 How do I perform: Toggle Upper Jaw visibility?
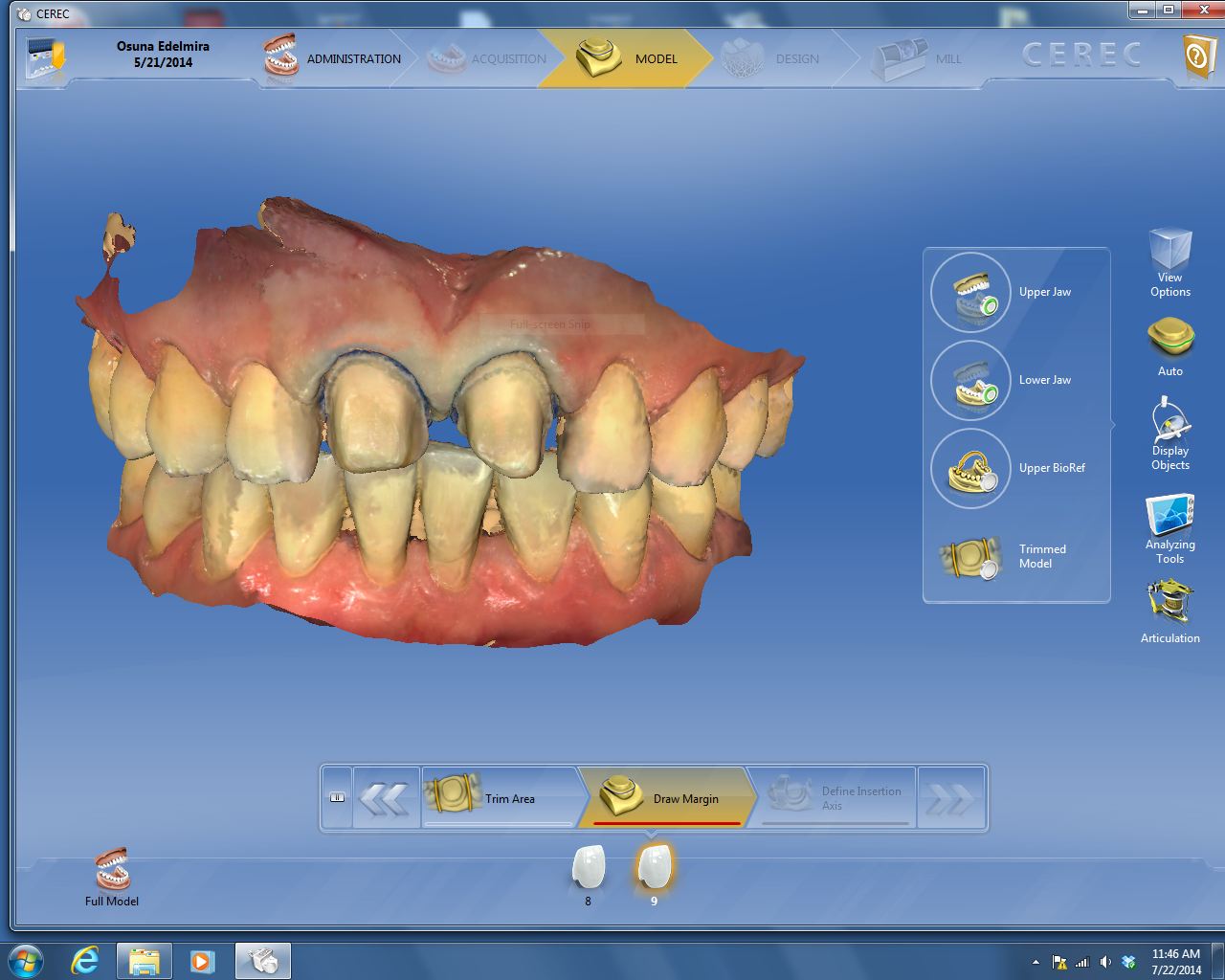coord(970,293)
